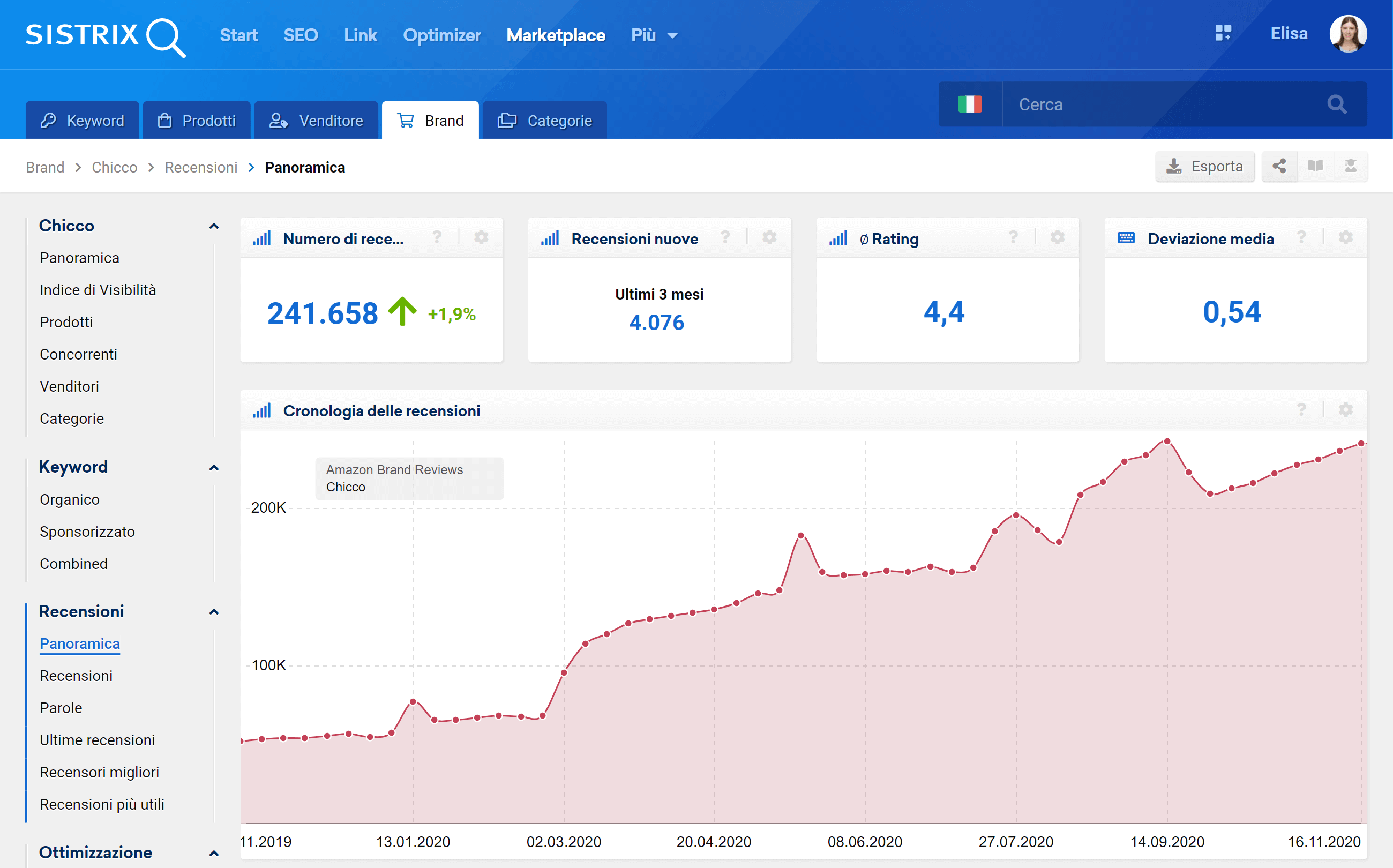This screenshot has width=1393, height=868.
Task: Open the Optimizer menu item
Action: pos(442,35)
